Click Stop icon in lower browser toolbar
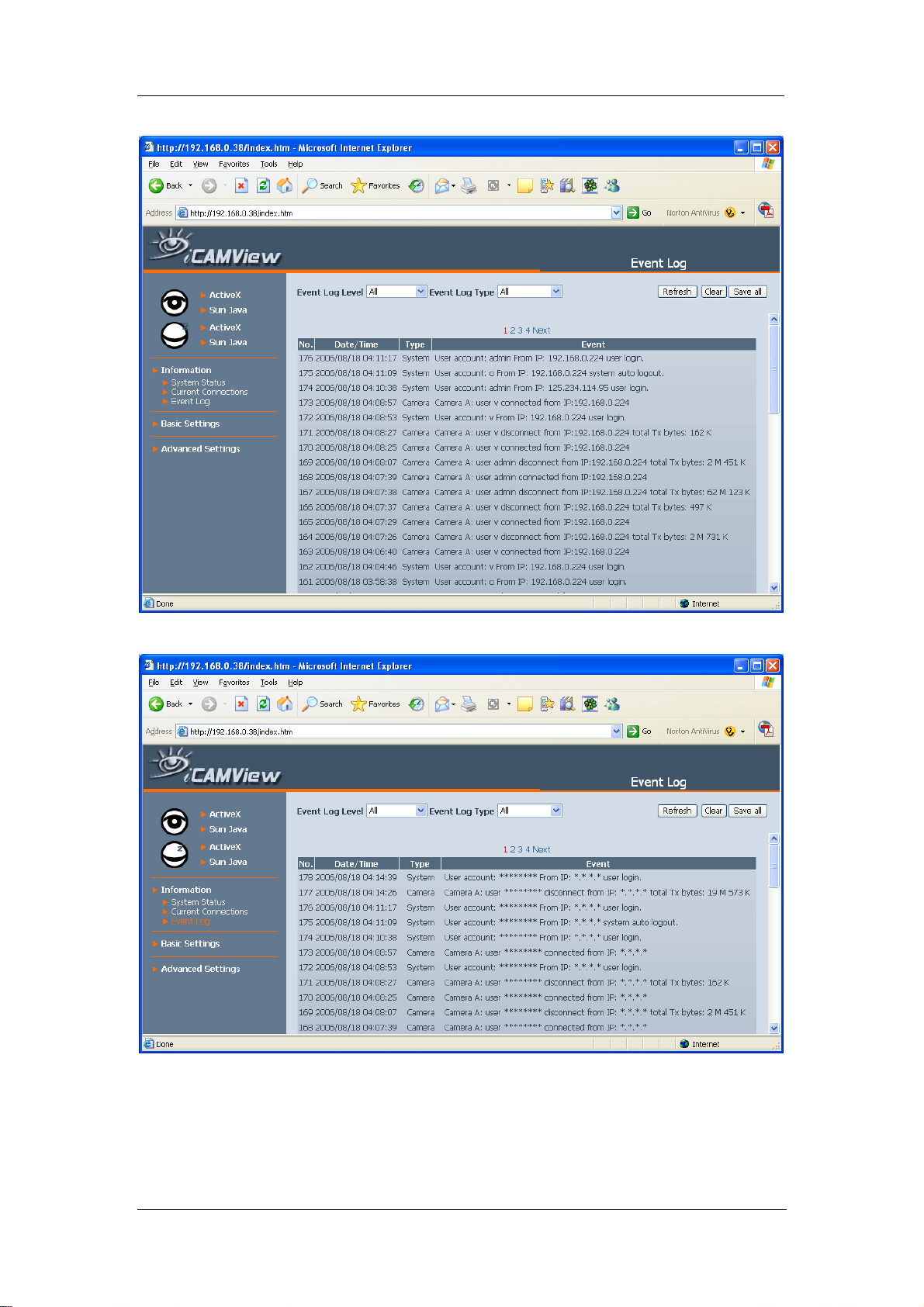The height and width of the screenshot is (1307, 924). (x=242, y=704)
